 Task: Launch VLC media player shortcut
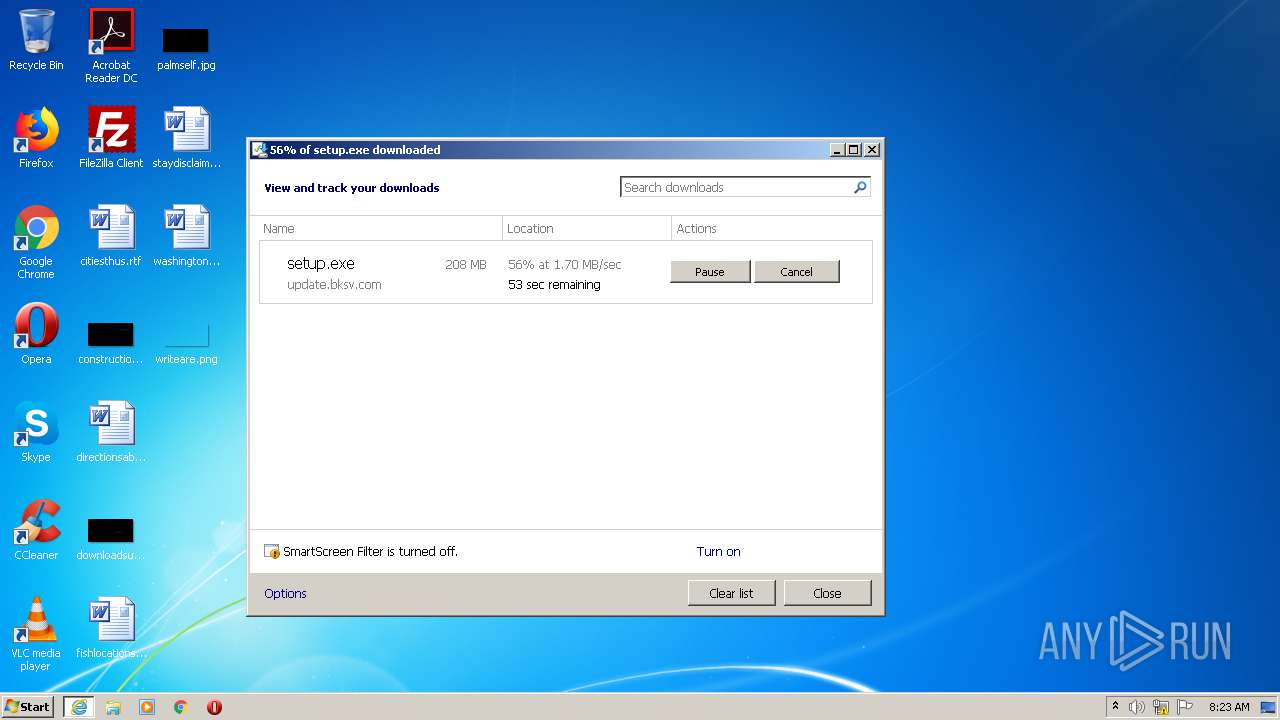pyautogui.click(x=36, y=634)
